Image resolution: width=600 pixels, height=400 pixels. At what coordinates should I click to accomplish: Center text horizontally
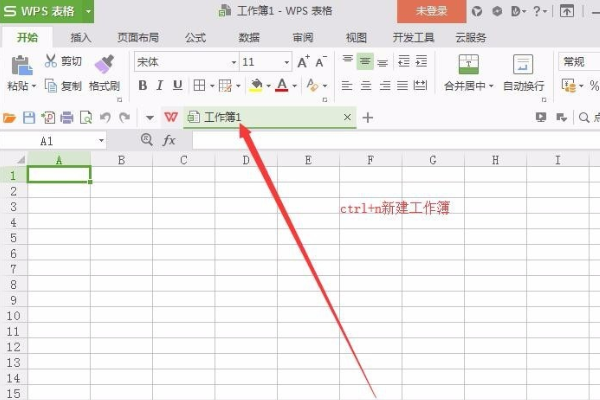(x=366, y=85)
